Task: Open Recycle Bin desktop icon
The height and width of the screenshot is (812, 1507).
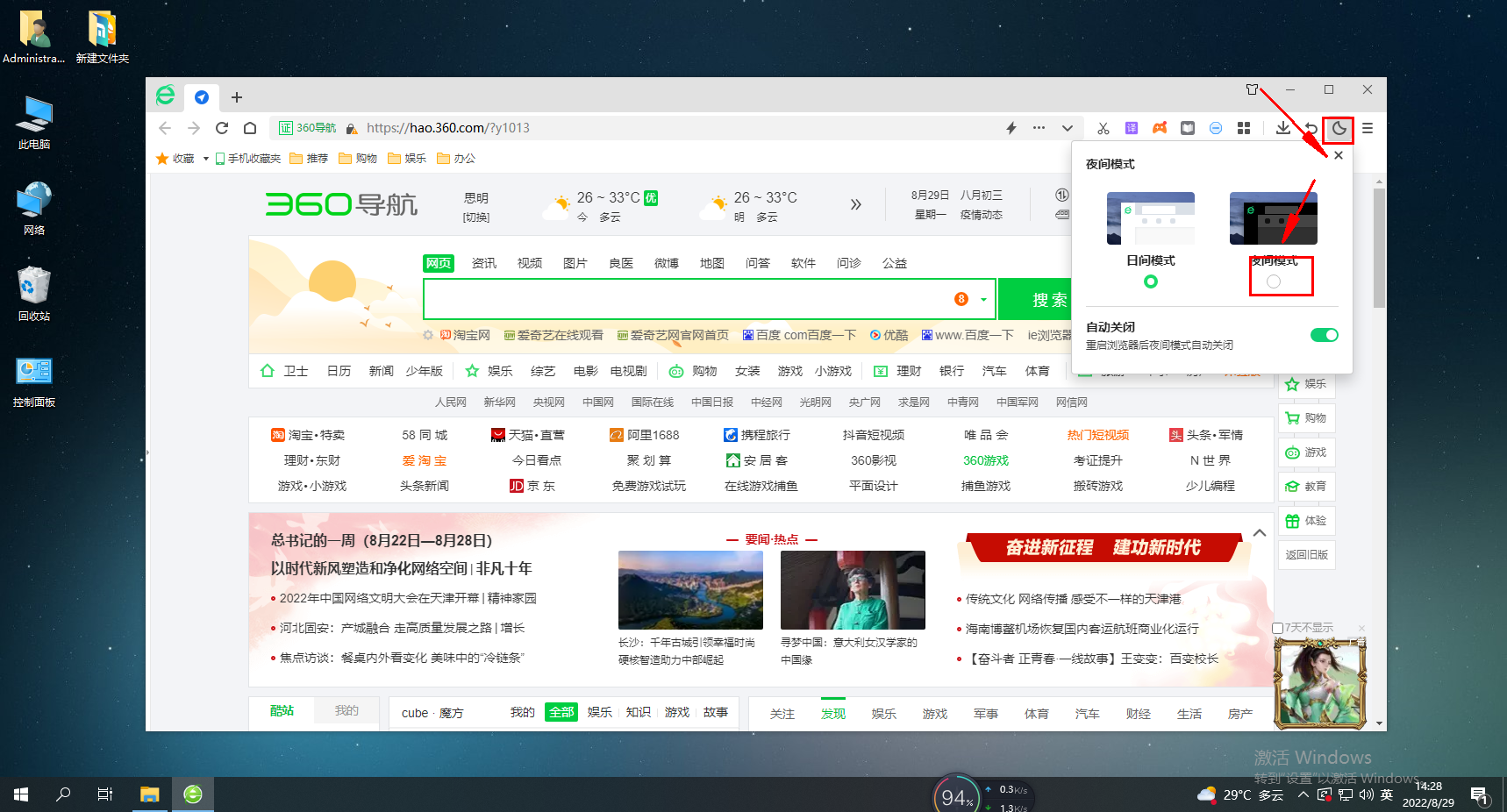Action: click(x=34, y=294)
